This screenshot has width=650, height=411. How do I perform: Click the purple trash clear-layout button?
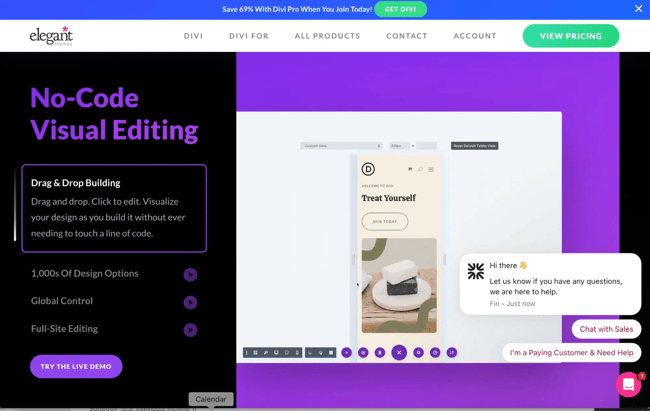(380, 353)
